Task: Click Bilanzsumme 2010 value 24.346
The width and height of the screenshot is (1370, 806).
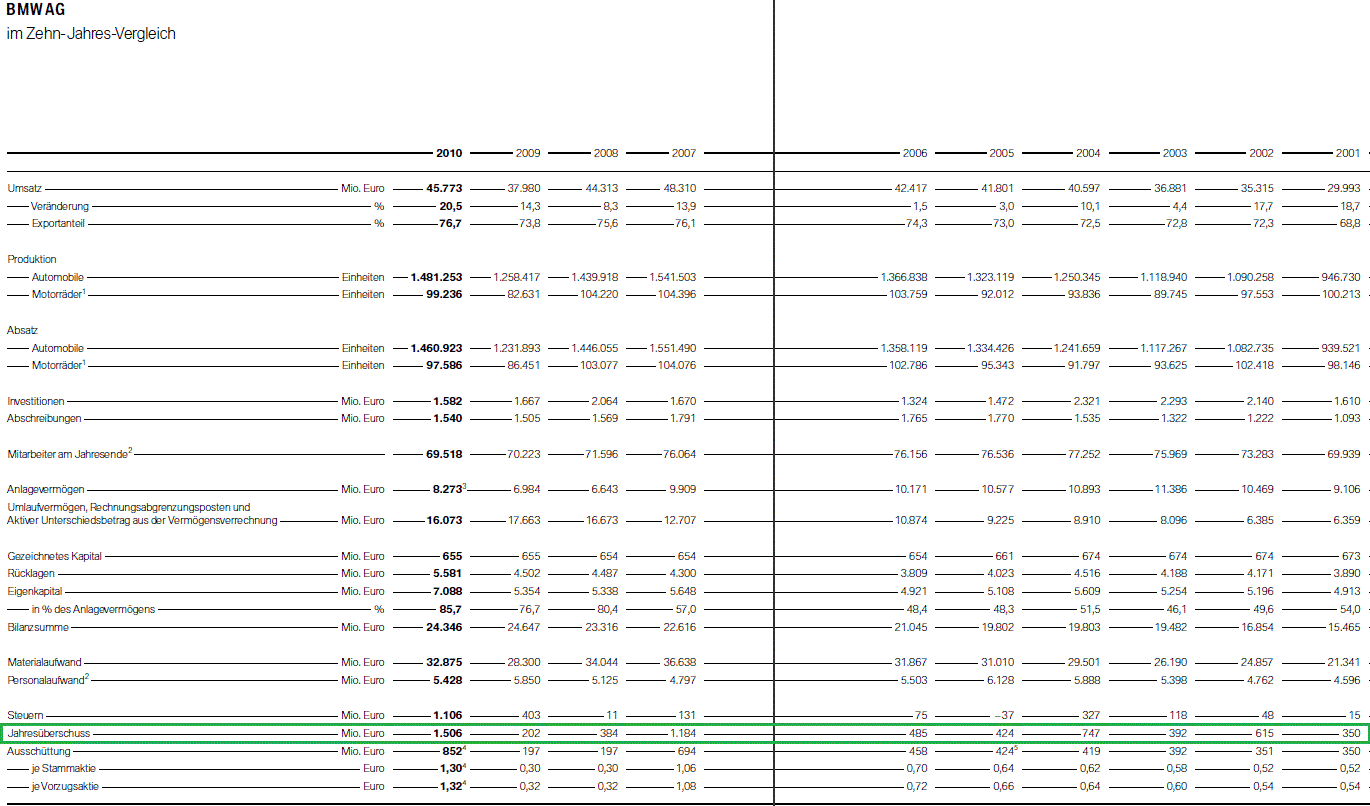Action: pos(444,627)
